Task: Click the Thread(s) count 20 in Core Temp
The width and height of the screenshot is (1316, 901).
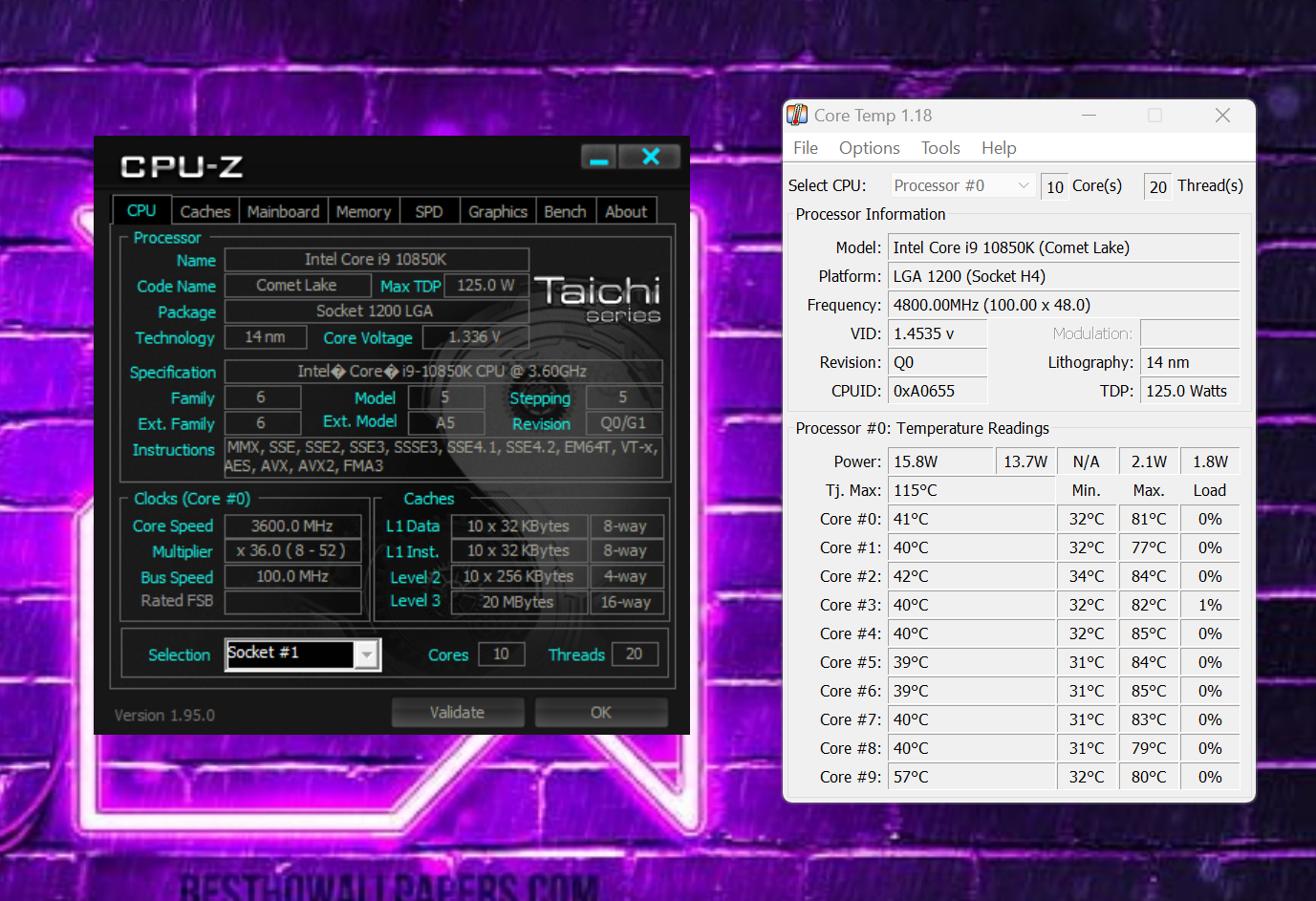Action: [x=1158, y=186]
